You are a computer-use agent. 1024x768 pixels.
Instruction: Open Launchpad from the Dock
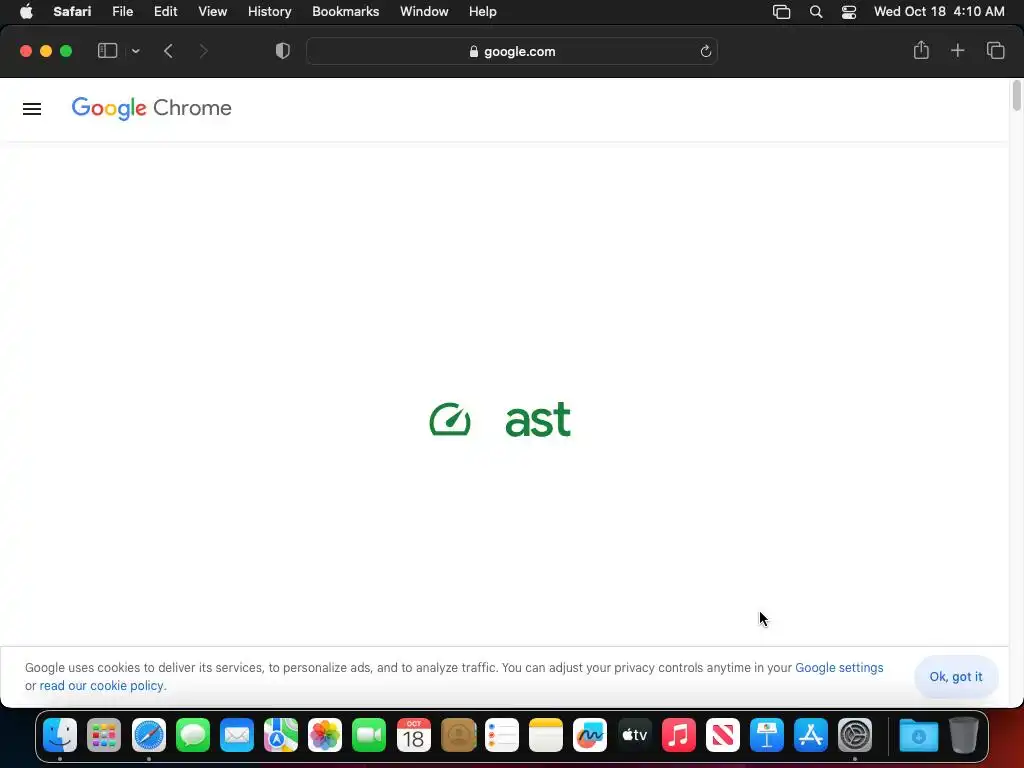point(104,735)
